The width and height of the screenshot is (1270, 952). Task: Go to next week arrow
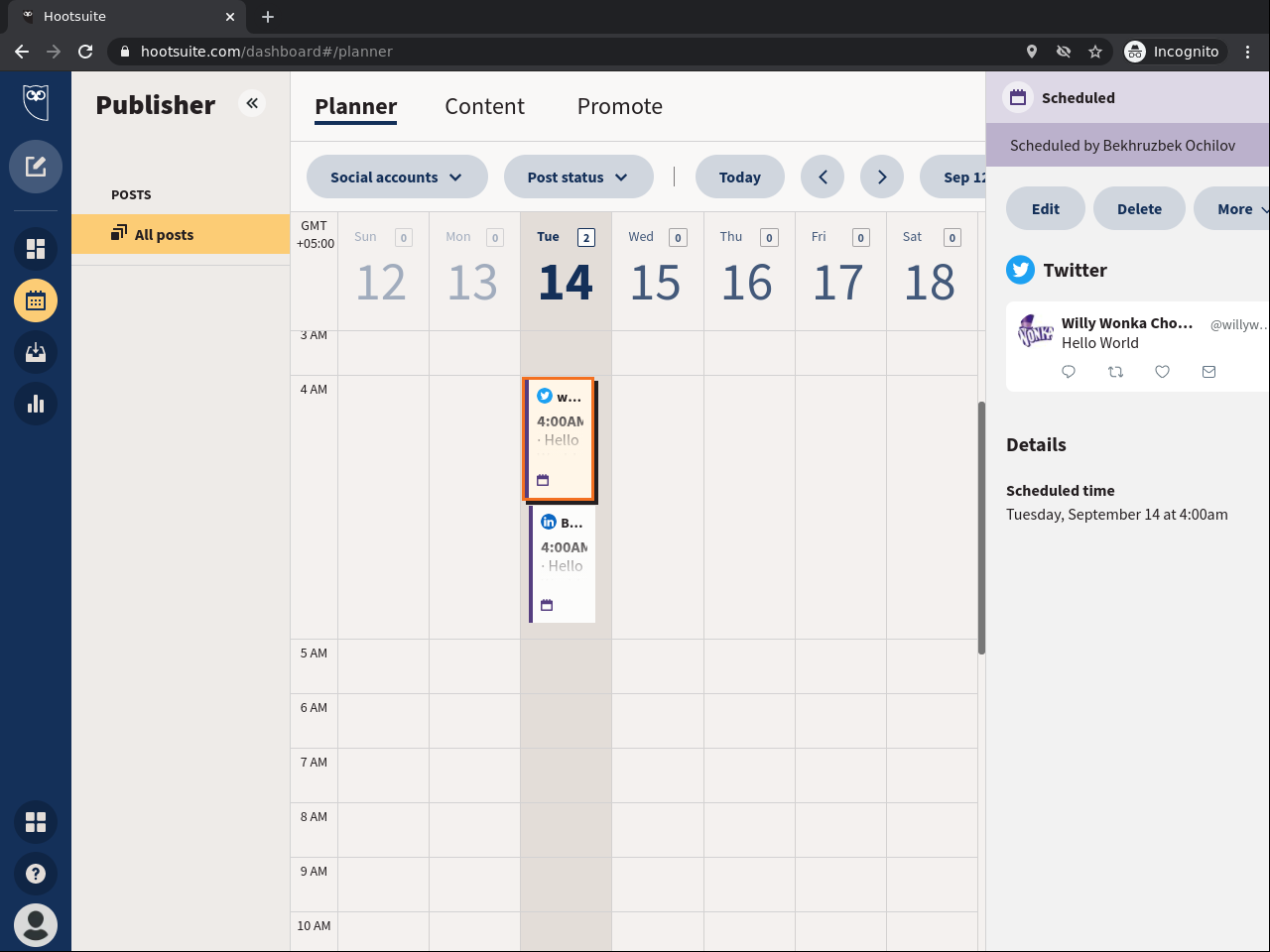pos(882,177)
